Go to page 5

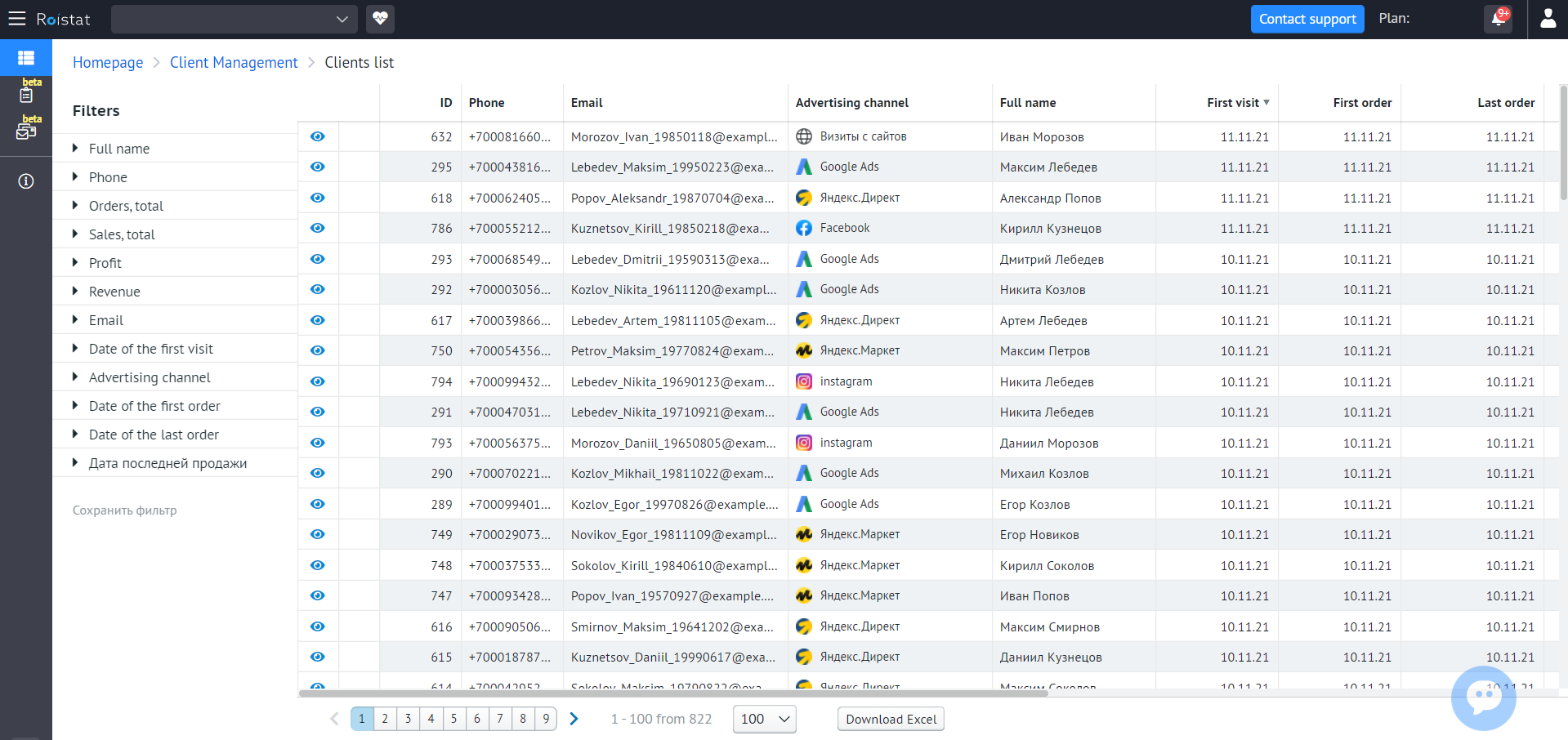point(454,719)
